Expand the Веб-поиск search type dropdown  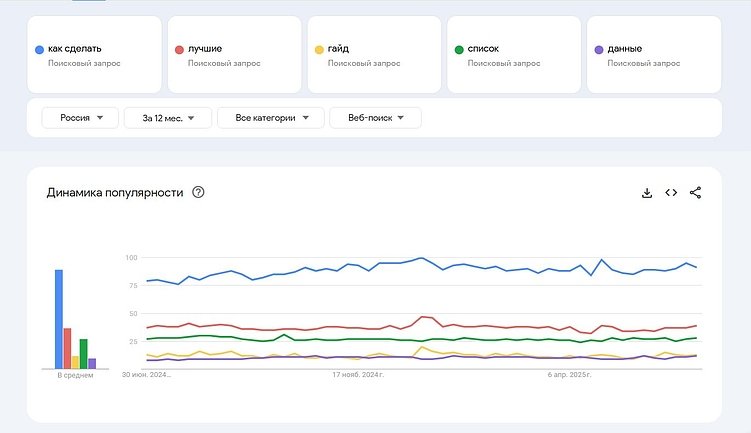pos(375,118)
